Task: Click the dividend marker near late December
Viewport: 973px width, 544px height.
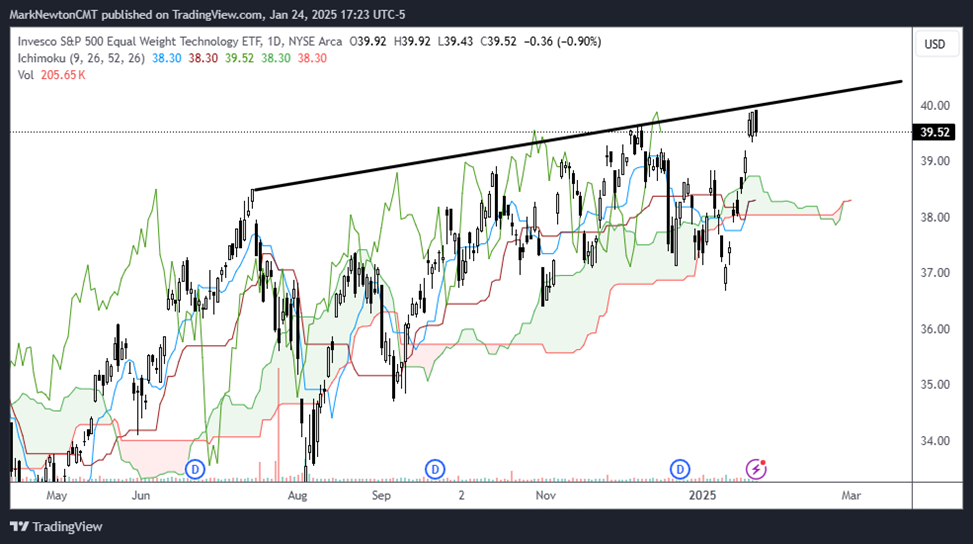Action: click(x=680, y=470)
